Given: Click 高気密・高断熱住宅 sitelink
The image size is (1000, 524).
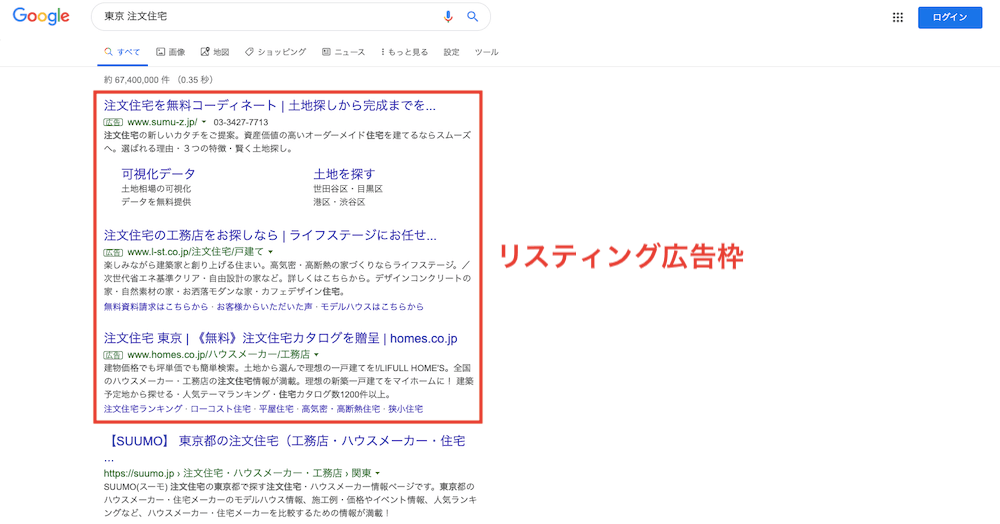Looking at the screenshot, I should 341,409.
